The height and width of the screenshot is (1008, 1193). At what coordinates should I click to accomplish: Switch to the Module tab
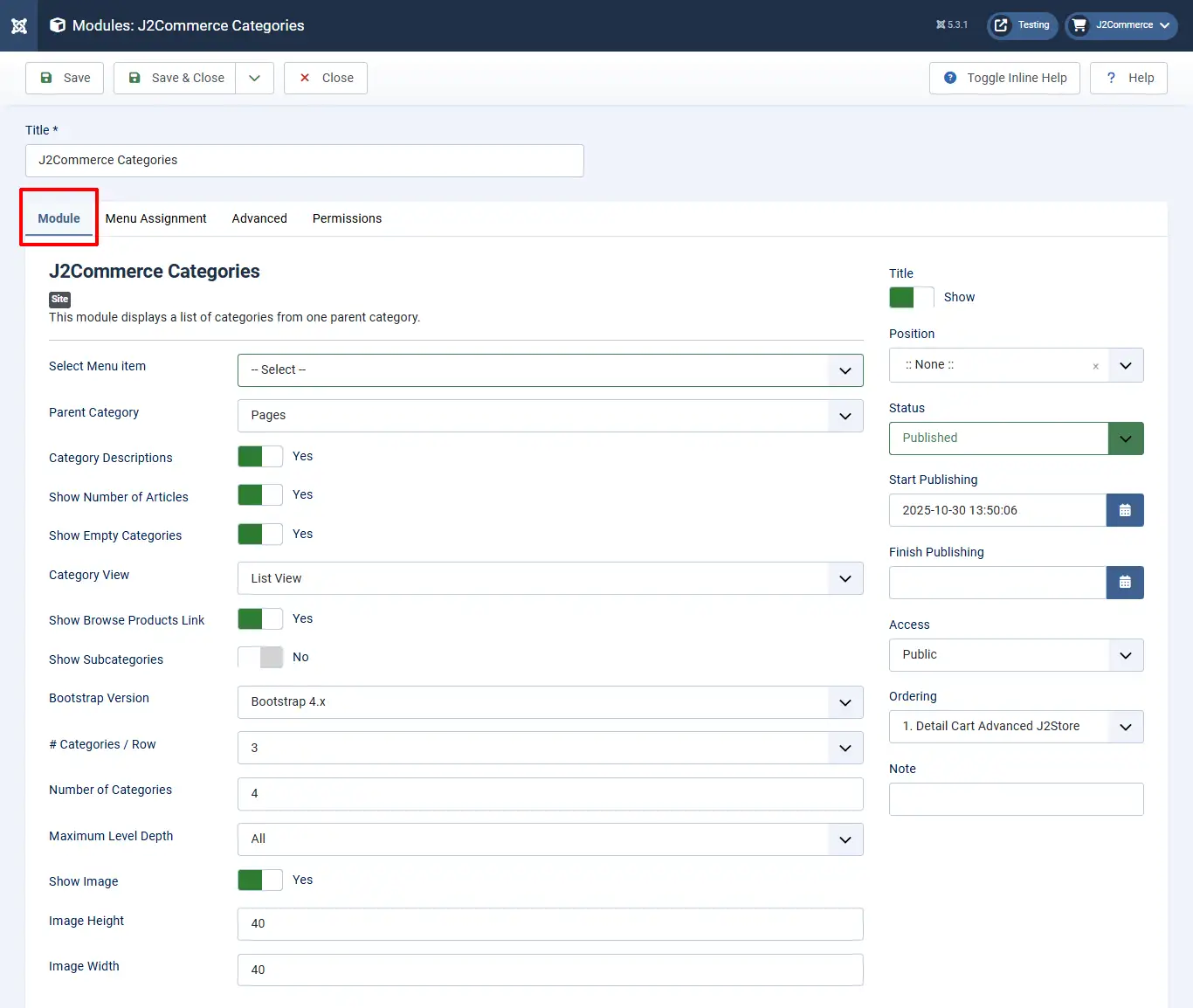tap(59, 218)
